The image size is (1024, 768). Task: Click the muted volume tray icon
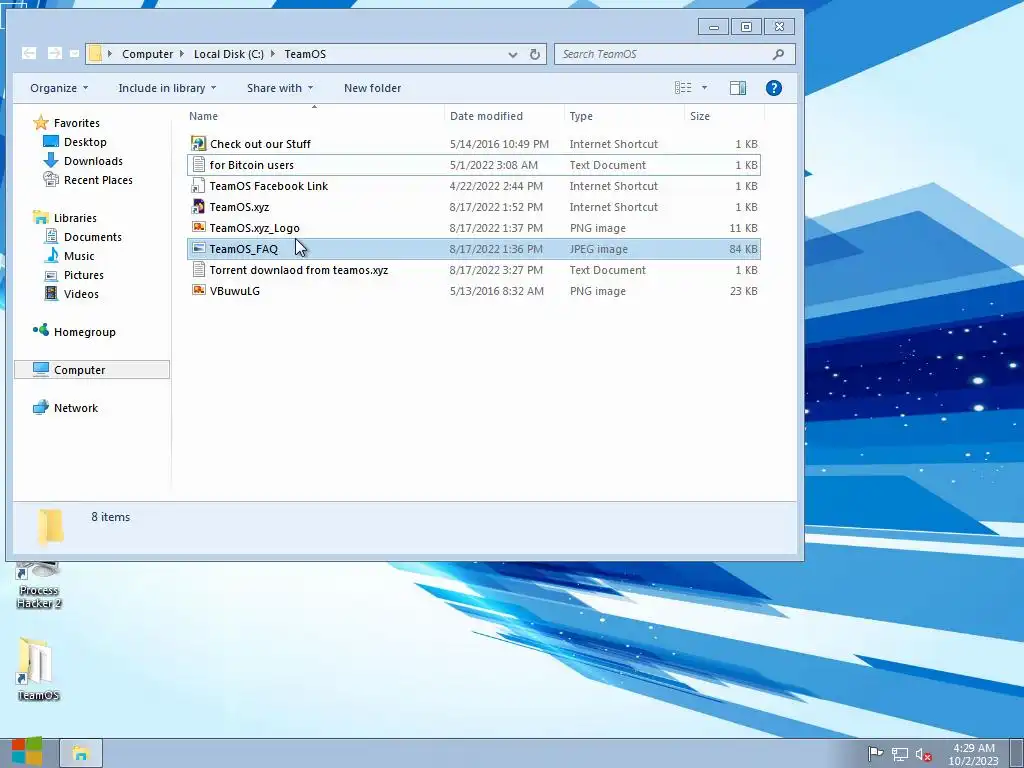click(x=923, y=754)
